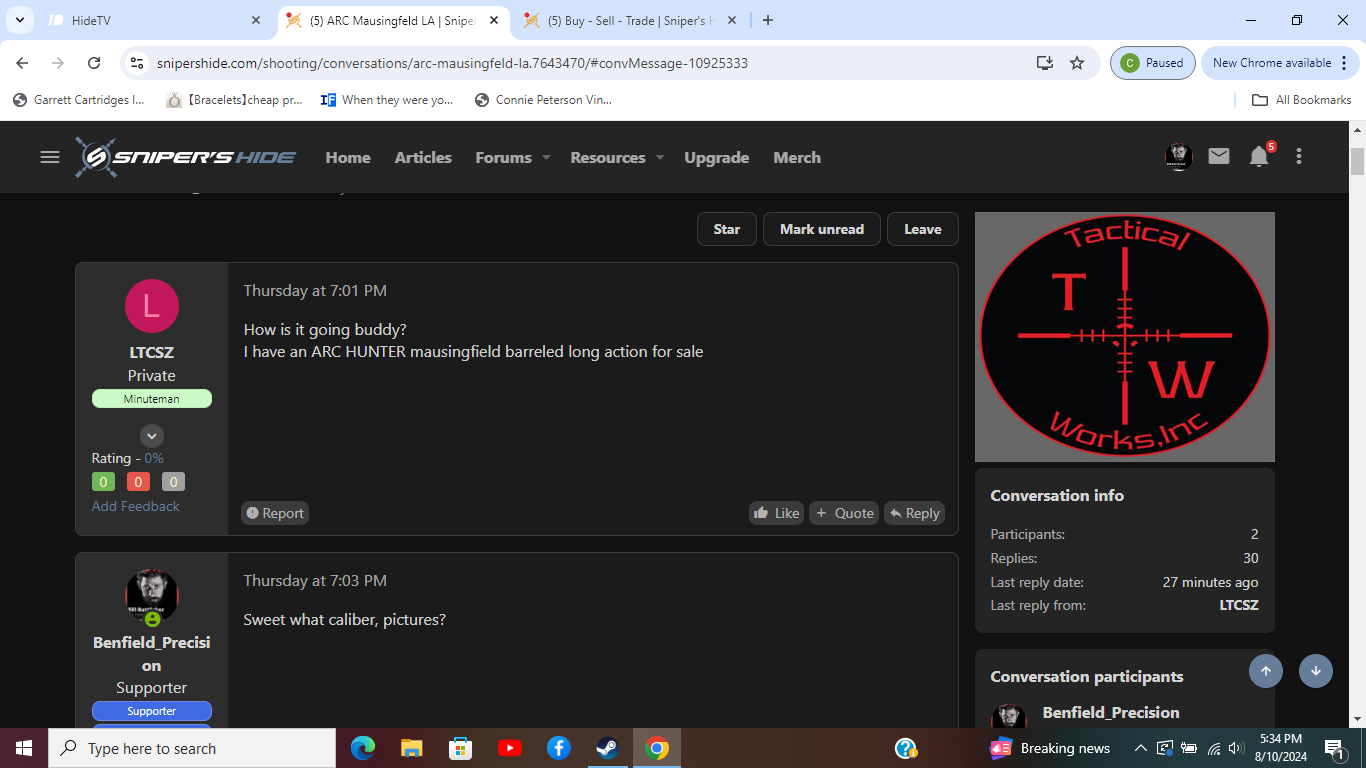The image size is (1366, 768).
Task: Like LTCSZ's message
Action: pos(776,513)
